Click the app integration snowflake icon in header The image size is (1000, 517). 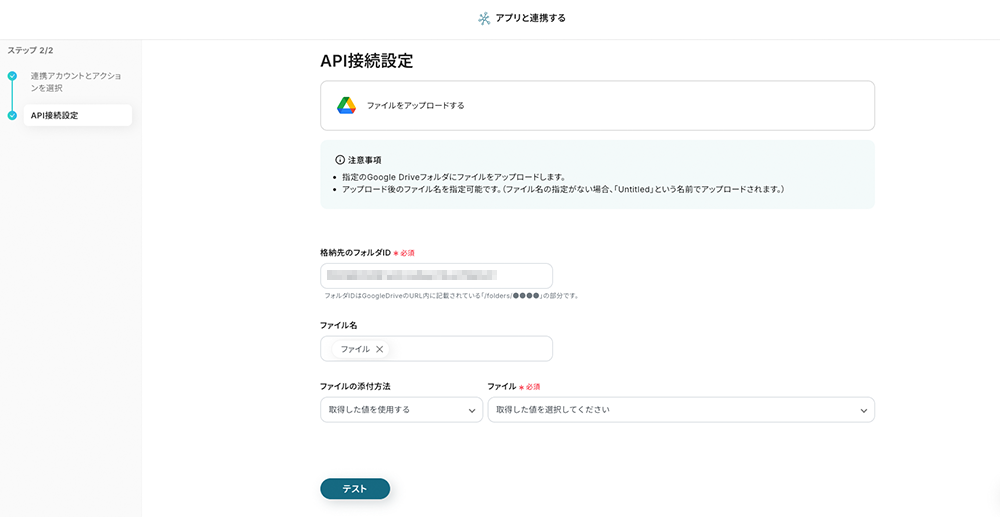[x=484, y=18]
